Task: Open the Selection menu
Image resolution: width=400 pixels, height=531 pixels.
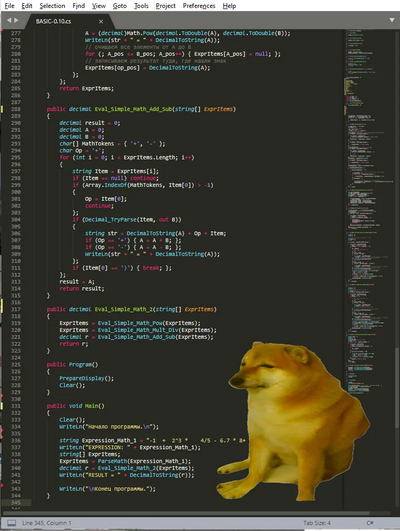Action: tap(52, 6)
